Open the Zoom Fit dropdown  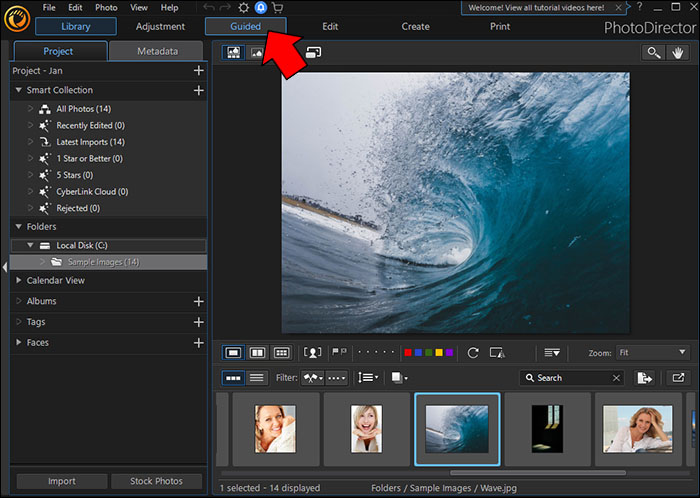tap(653, 353)
